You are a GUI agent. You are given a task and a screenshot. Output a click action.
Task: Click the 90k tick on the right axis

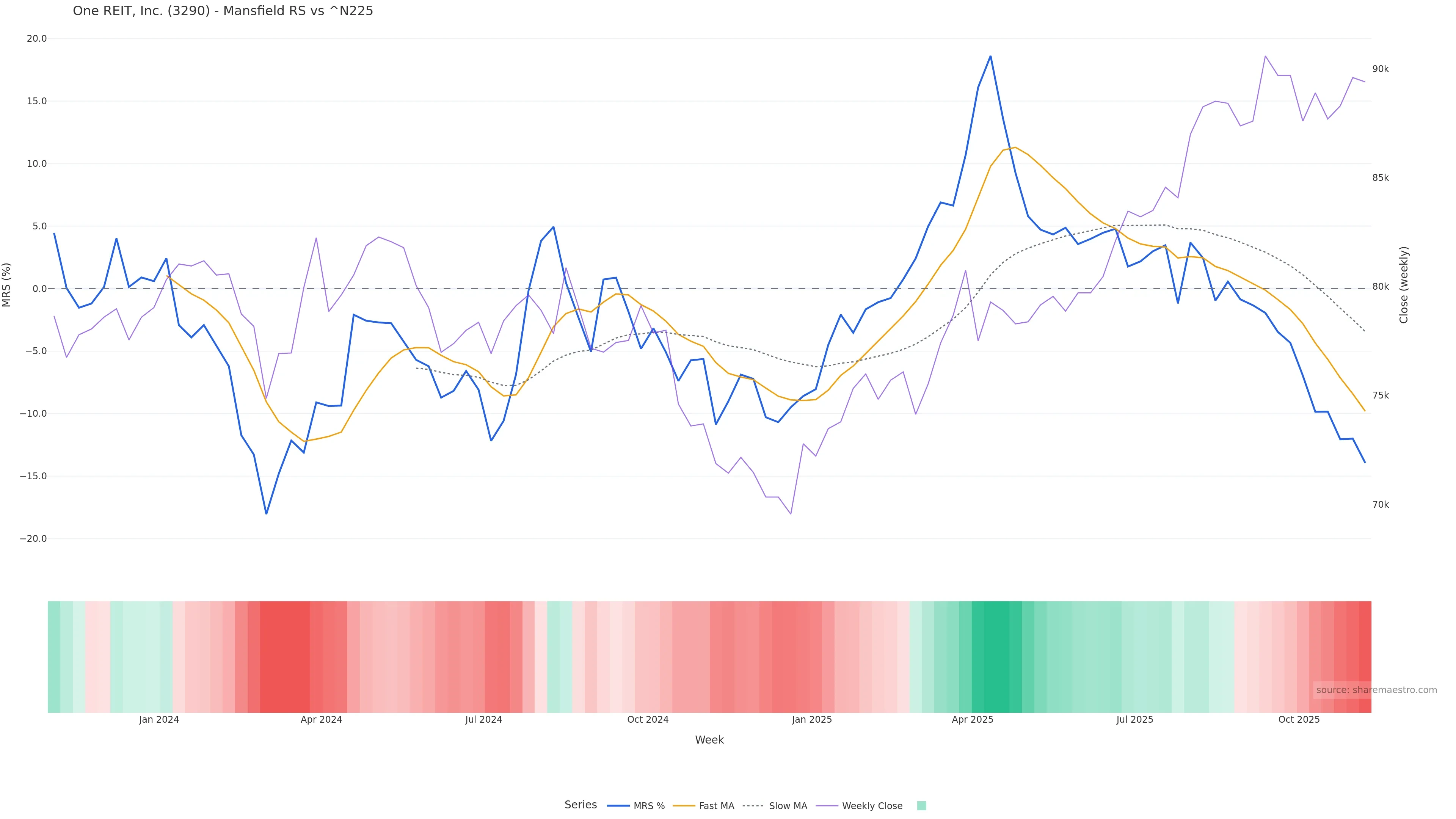(x=1380, y=69)
